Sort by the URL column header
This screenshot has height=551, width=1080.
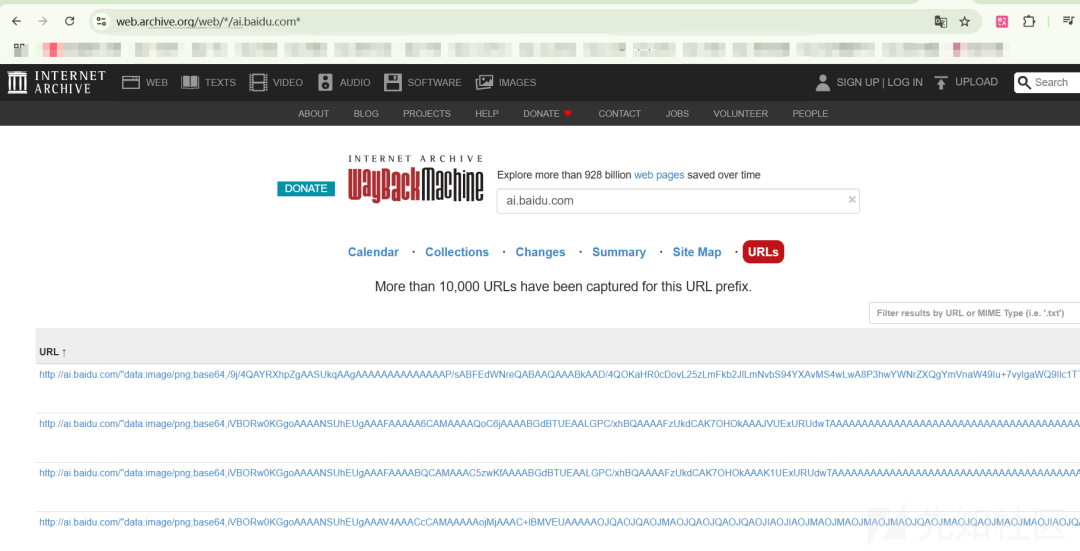click(x=53, y=352)
